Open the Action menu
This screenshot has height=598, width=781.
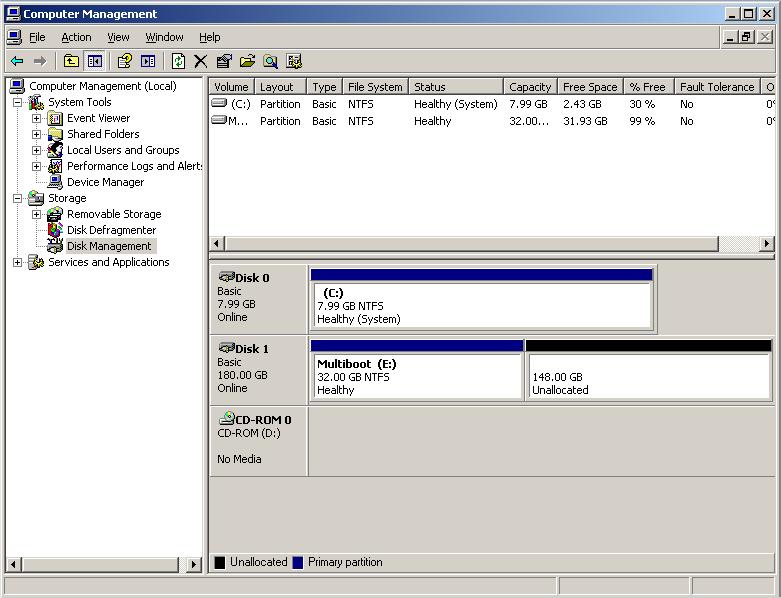point(76,37)
